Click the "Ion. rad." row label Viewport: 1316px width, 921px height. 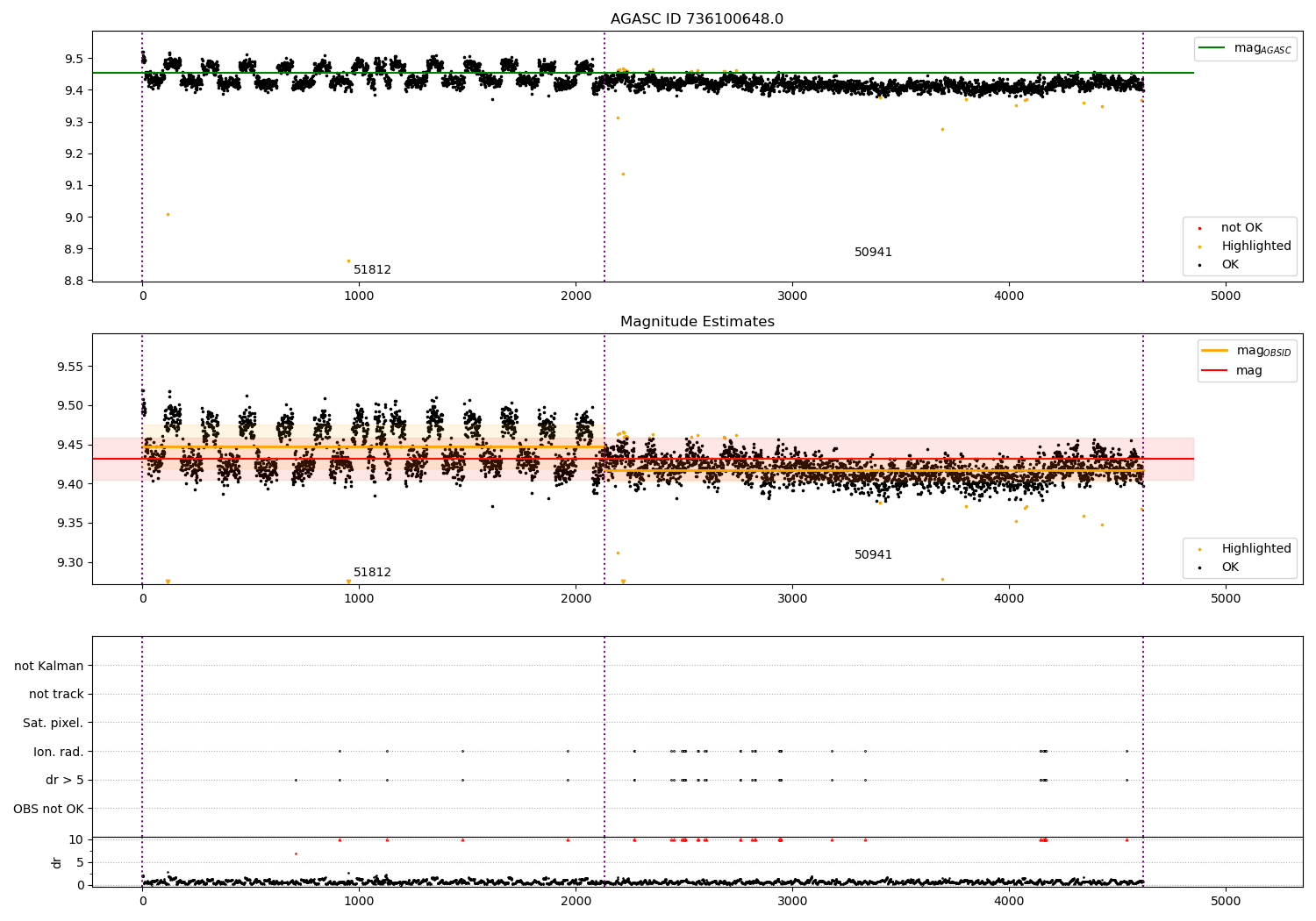pyautogui.click(x=59, y=752)
